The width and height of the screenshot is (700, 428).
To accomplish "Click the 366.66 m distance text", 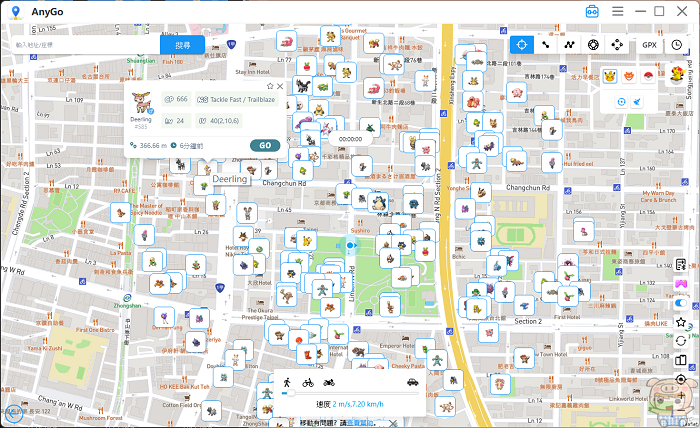I will [153, 145].
